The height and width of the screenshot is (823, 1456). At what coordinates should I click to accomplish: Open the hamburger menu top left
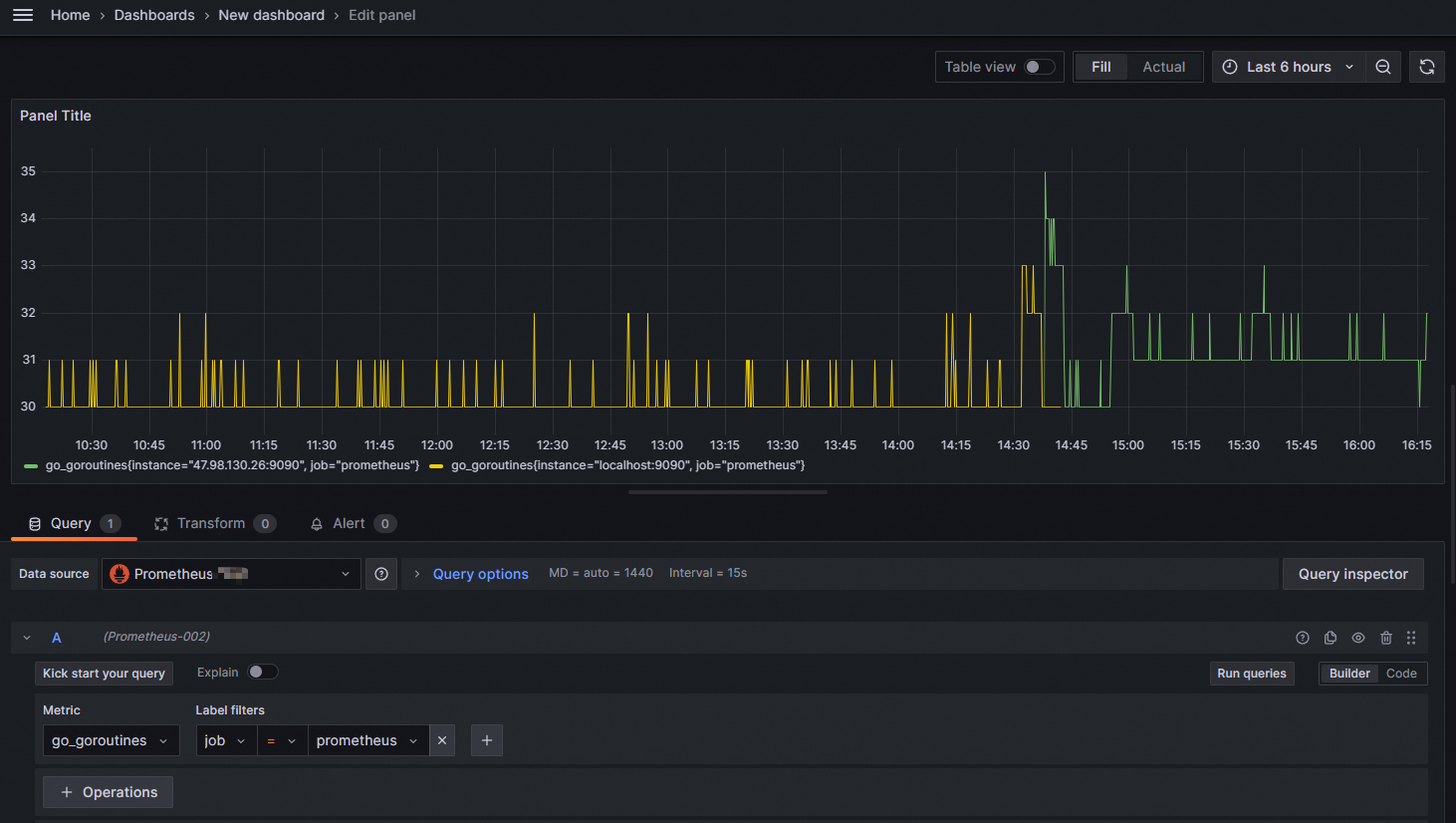pyautogui.click(x=22, y=15)
